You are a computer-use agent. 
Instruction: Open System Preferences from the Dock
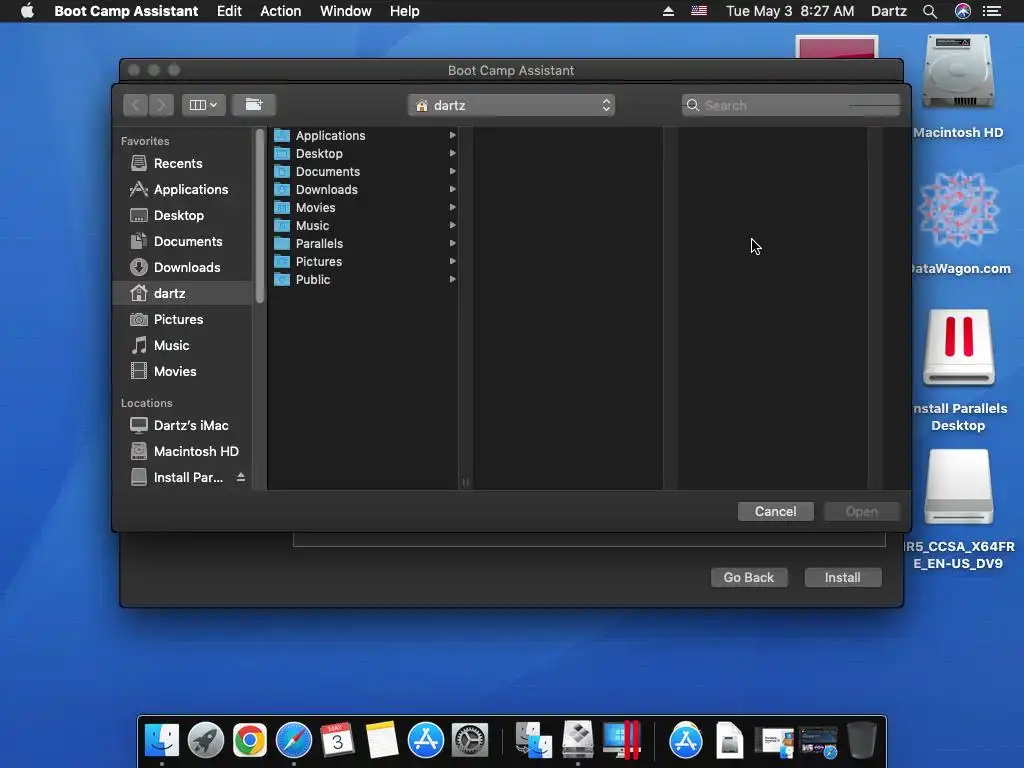[470, 740]
